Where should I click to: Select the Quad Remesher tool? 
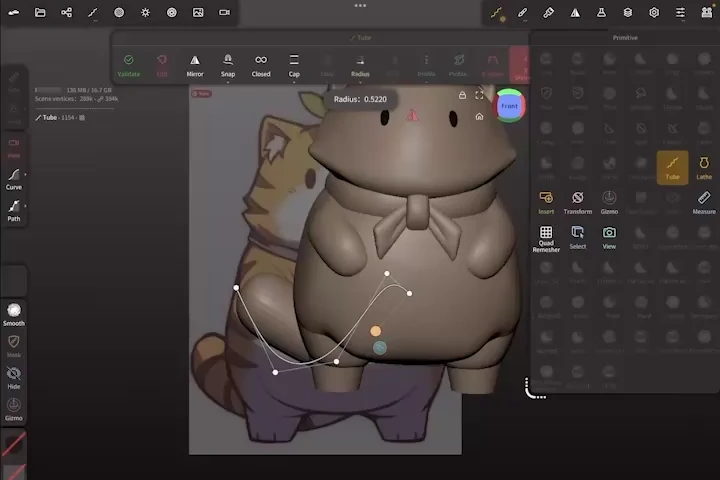[546, 239]
